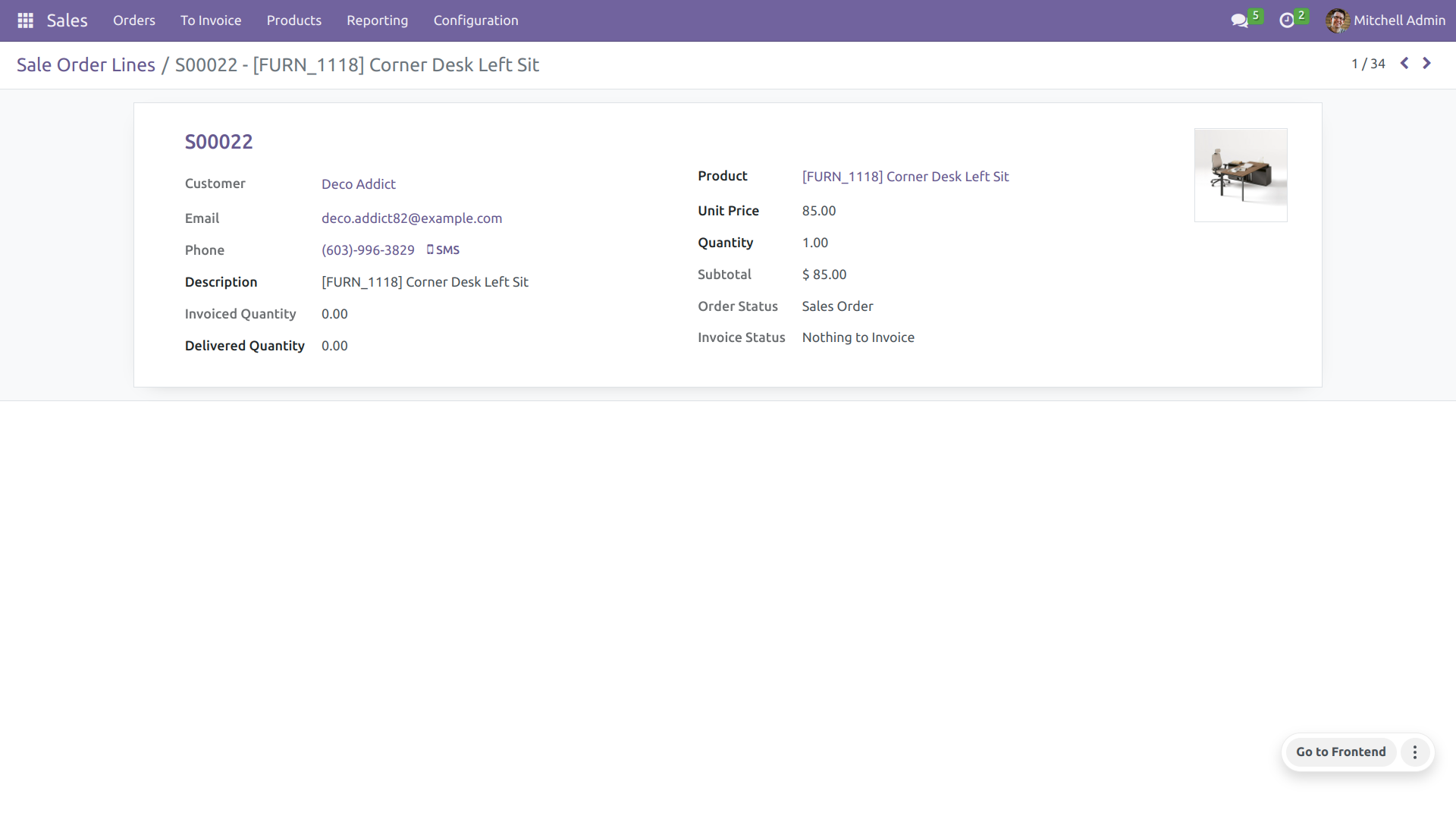This screenshot has height=819, width=1456.
Task: Open the Corner Desk Left Sit product link
Action: [905, 177]
